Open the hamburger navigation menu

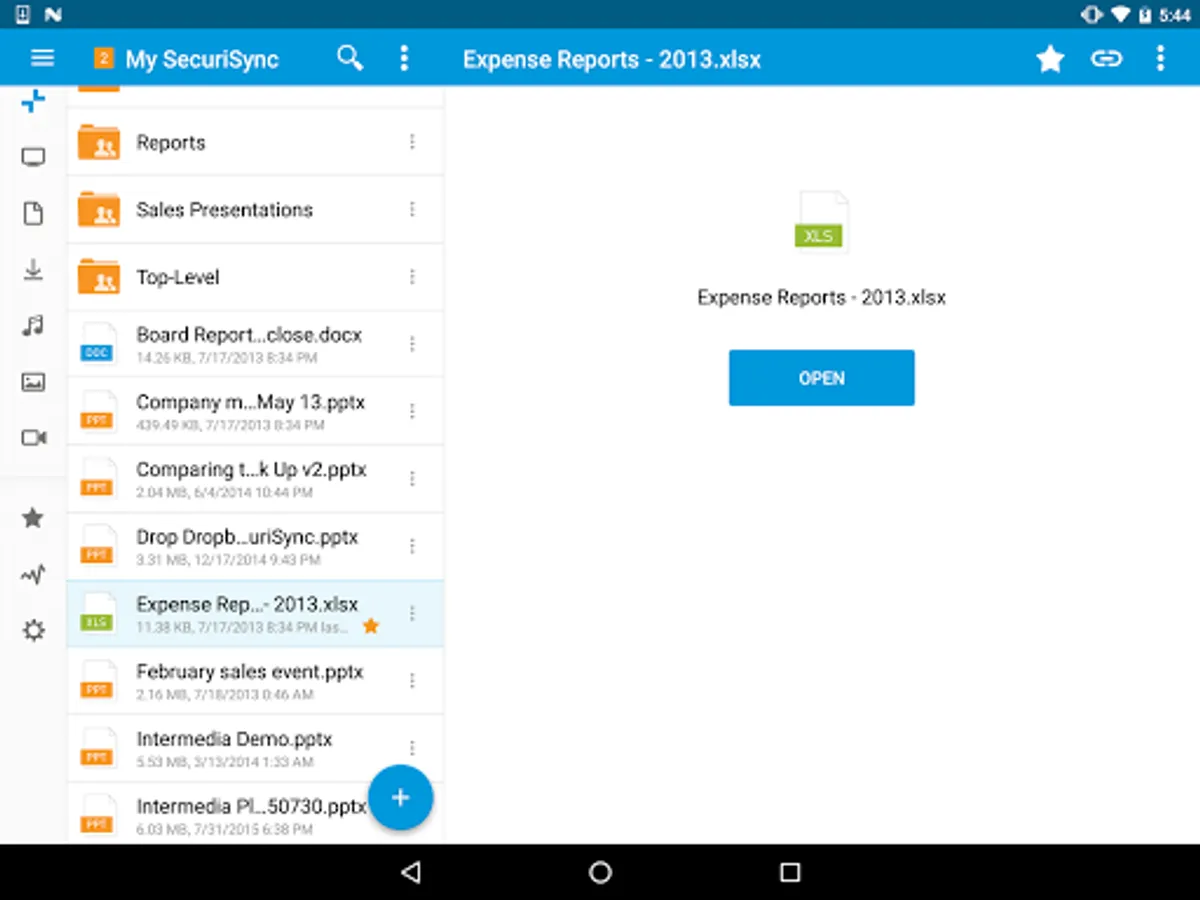coord(42,58)
